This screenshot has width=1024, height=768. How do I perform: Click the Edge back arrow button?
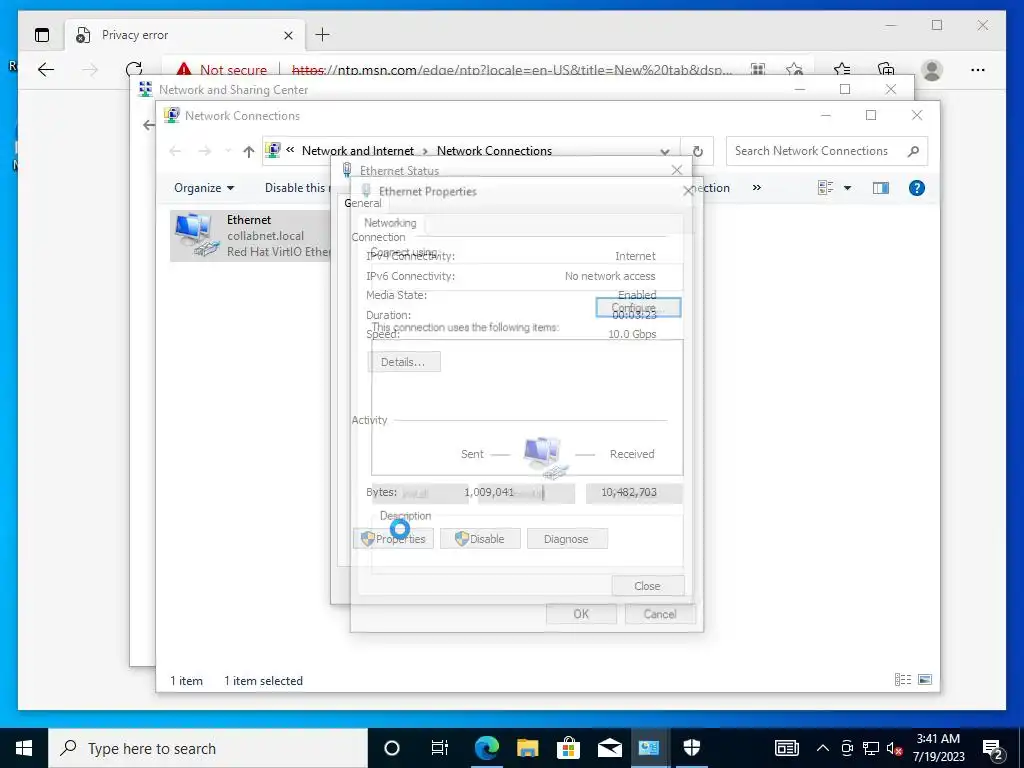[46, 70]
